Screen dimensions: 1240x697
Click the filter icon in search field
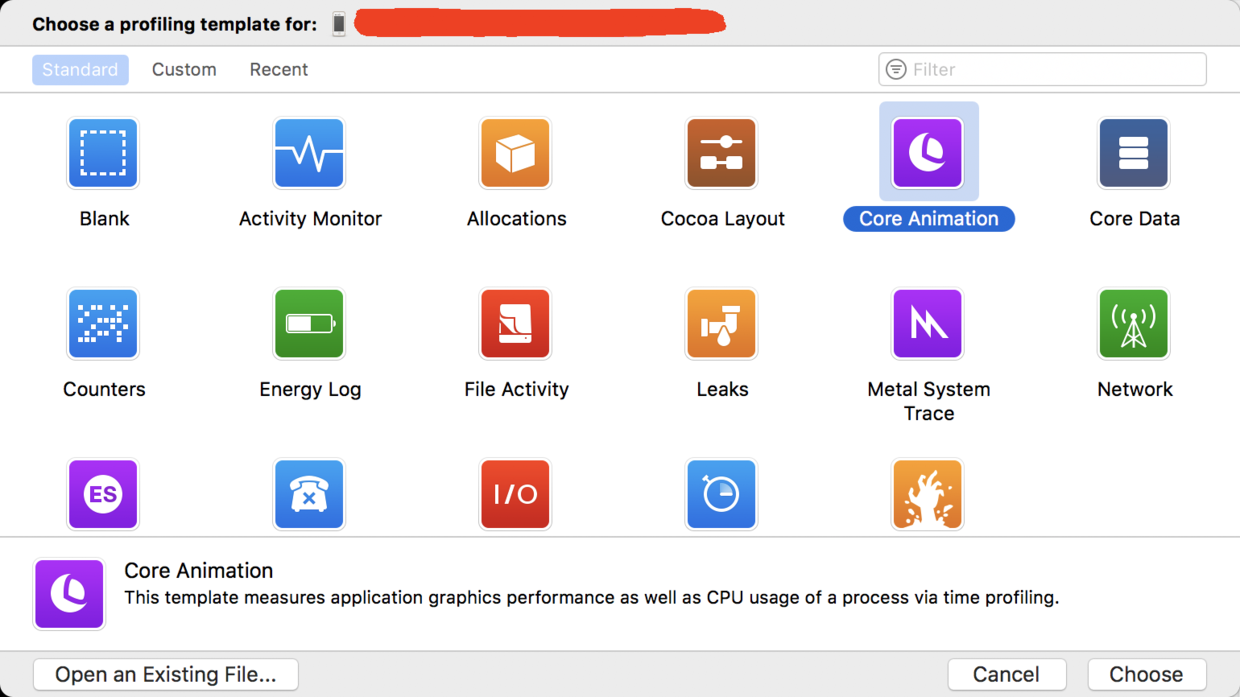896,69
